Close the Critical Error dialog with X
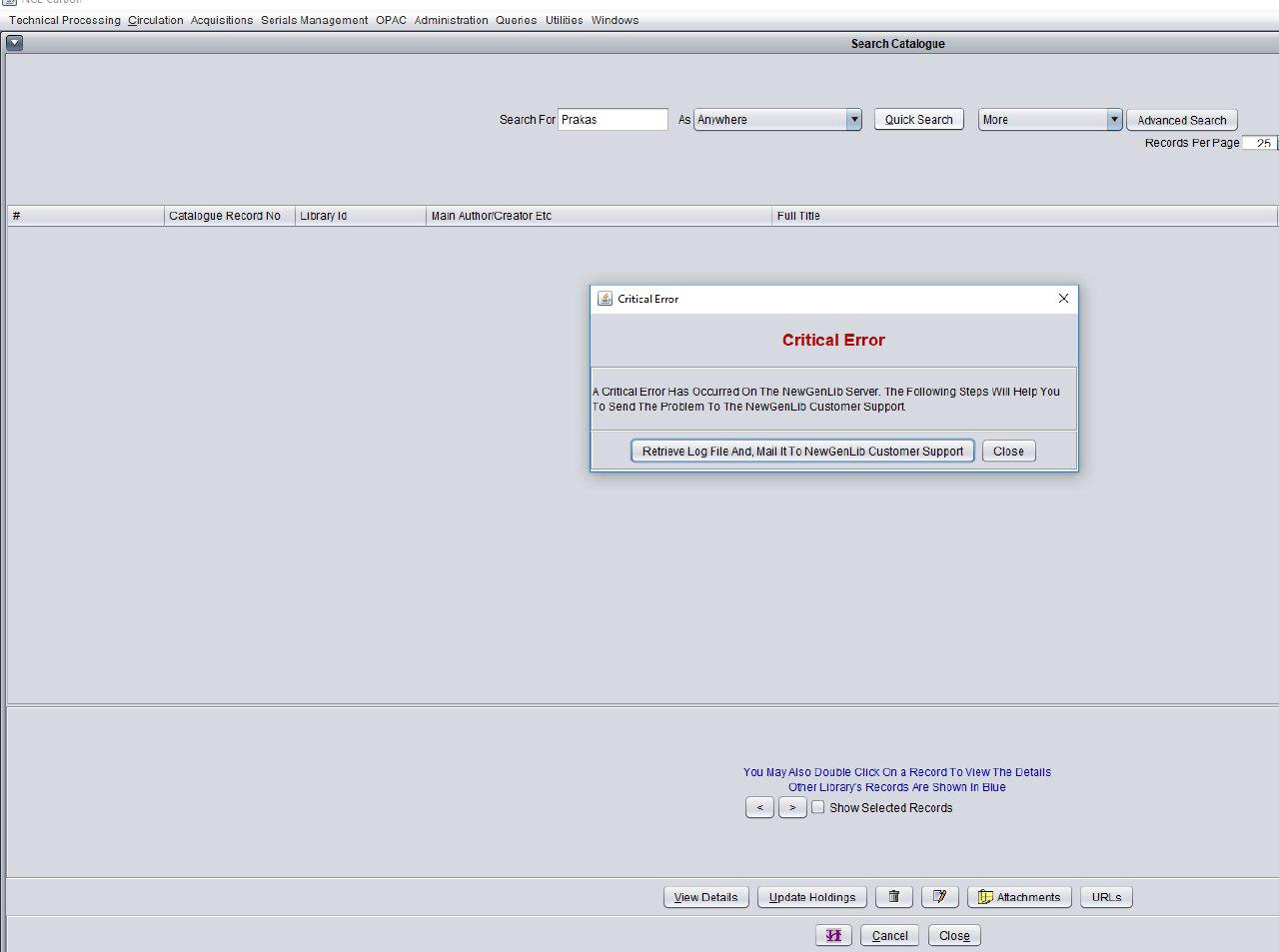1279x952 pixels. (x=1063, y=299)
